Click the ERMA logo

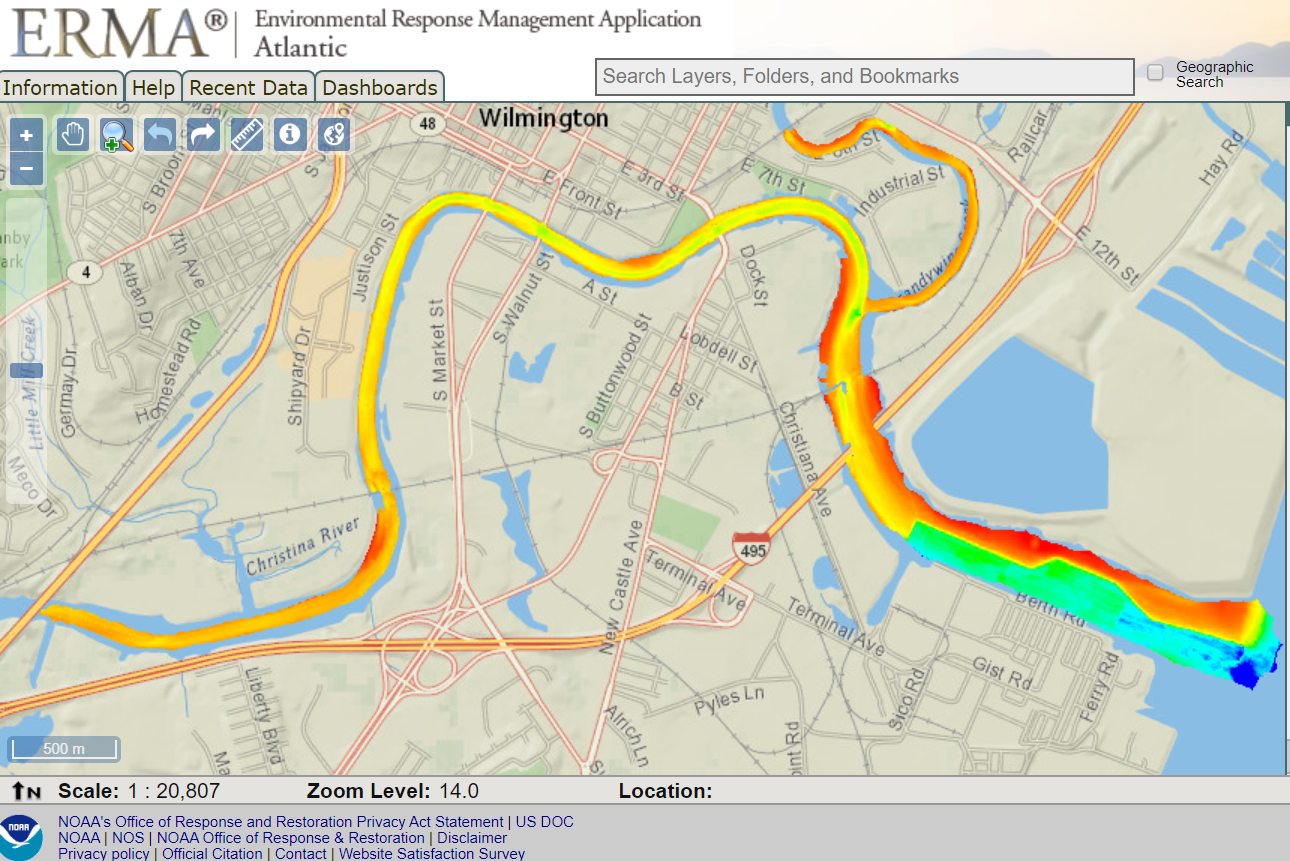click(118, 32)
